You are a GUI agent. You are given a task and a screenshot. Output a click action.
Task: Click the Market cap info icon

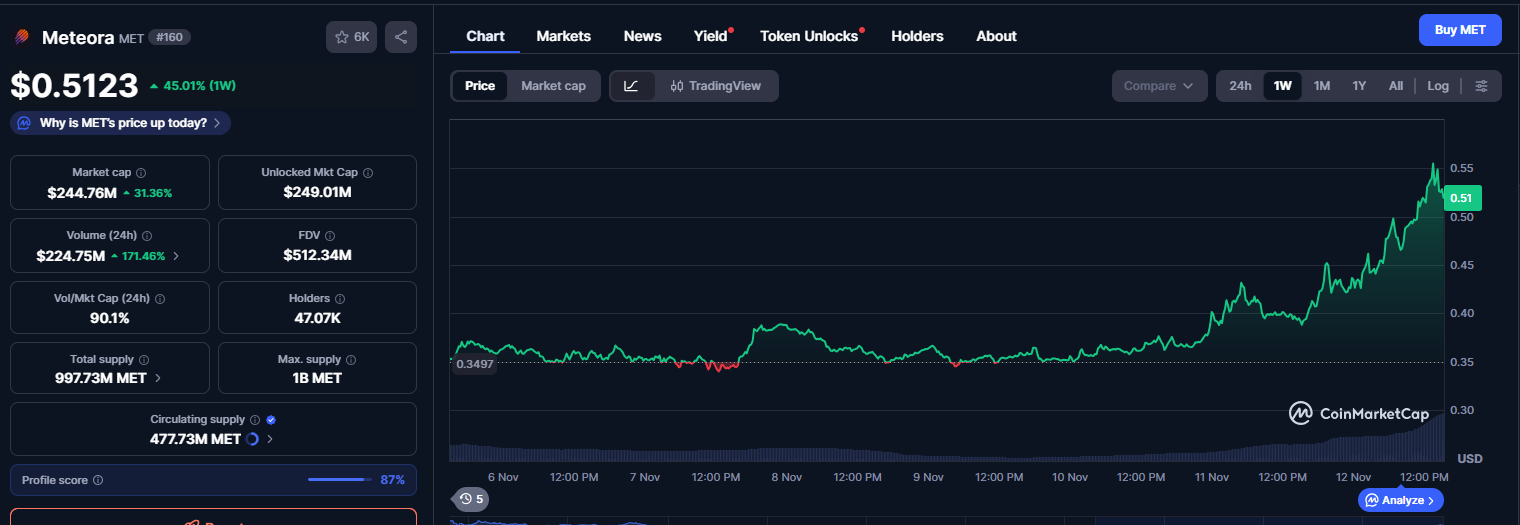(x=141, y=173)
